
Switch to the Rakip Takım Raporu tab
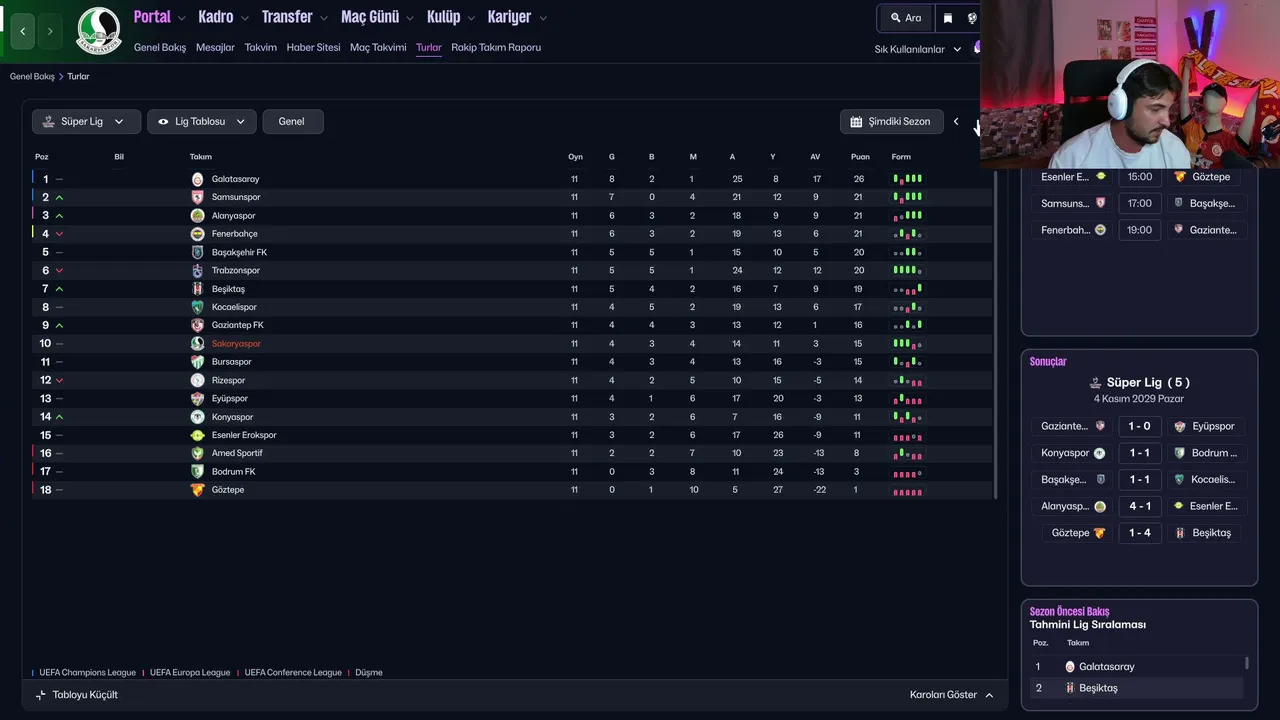(496, 47)
